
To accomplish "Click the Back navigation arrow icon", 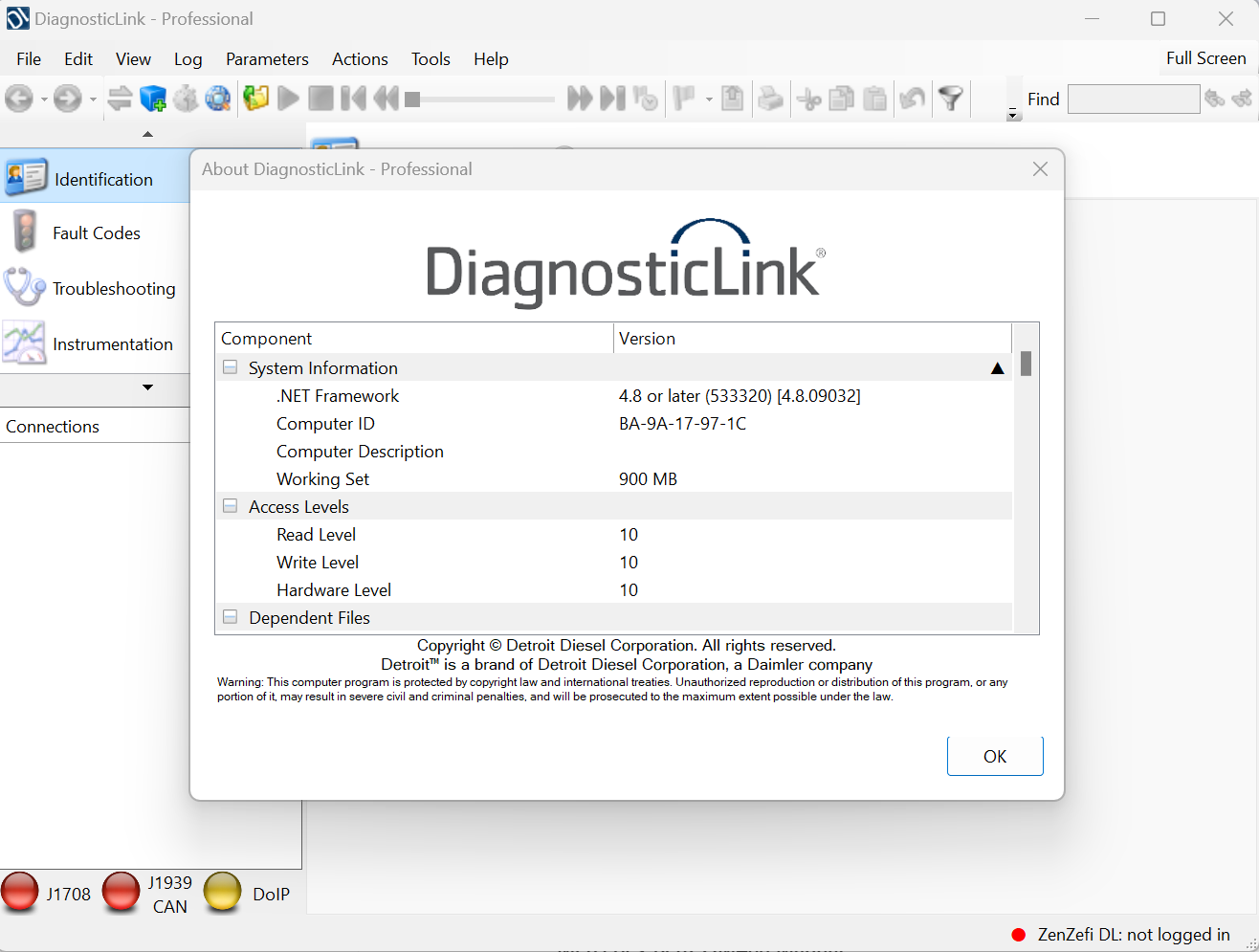I will coord(19,98).
